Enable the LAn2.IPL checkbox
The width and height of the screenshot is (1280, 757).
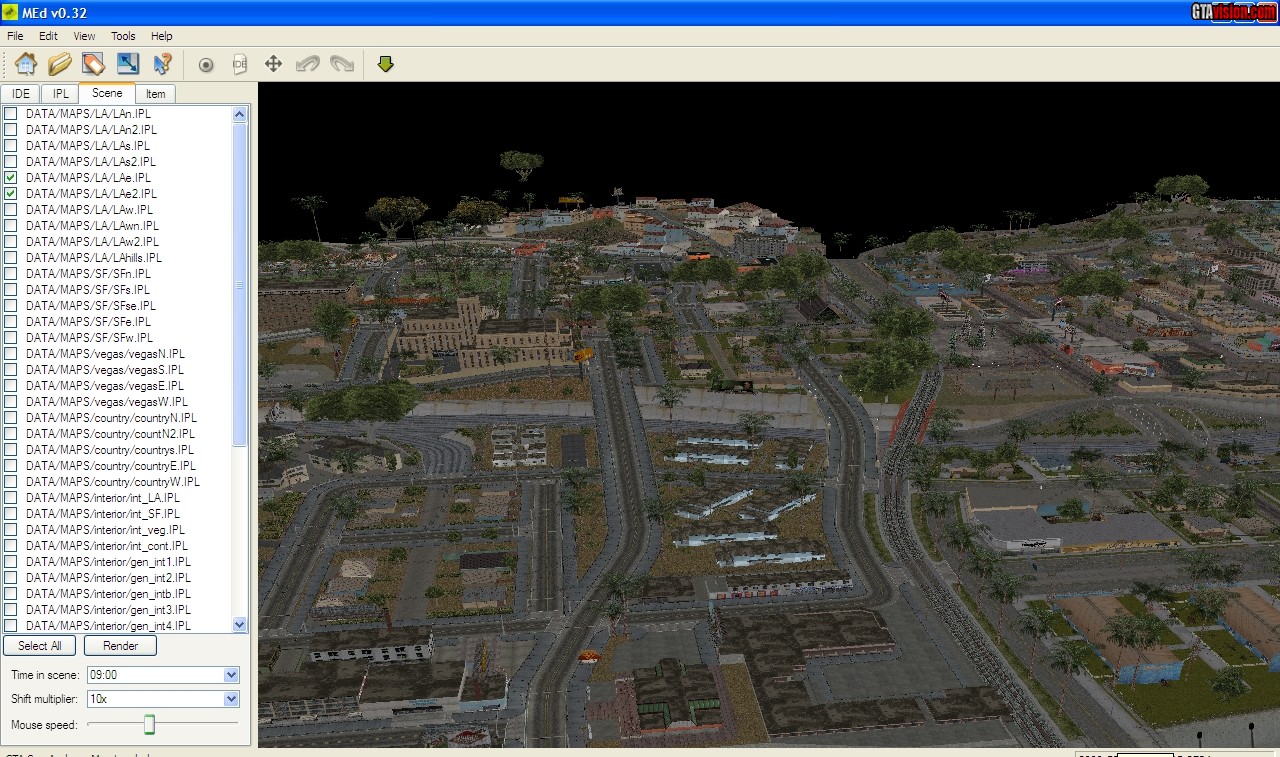pyautogui.click(x=11, y=130)
